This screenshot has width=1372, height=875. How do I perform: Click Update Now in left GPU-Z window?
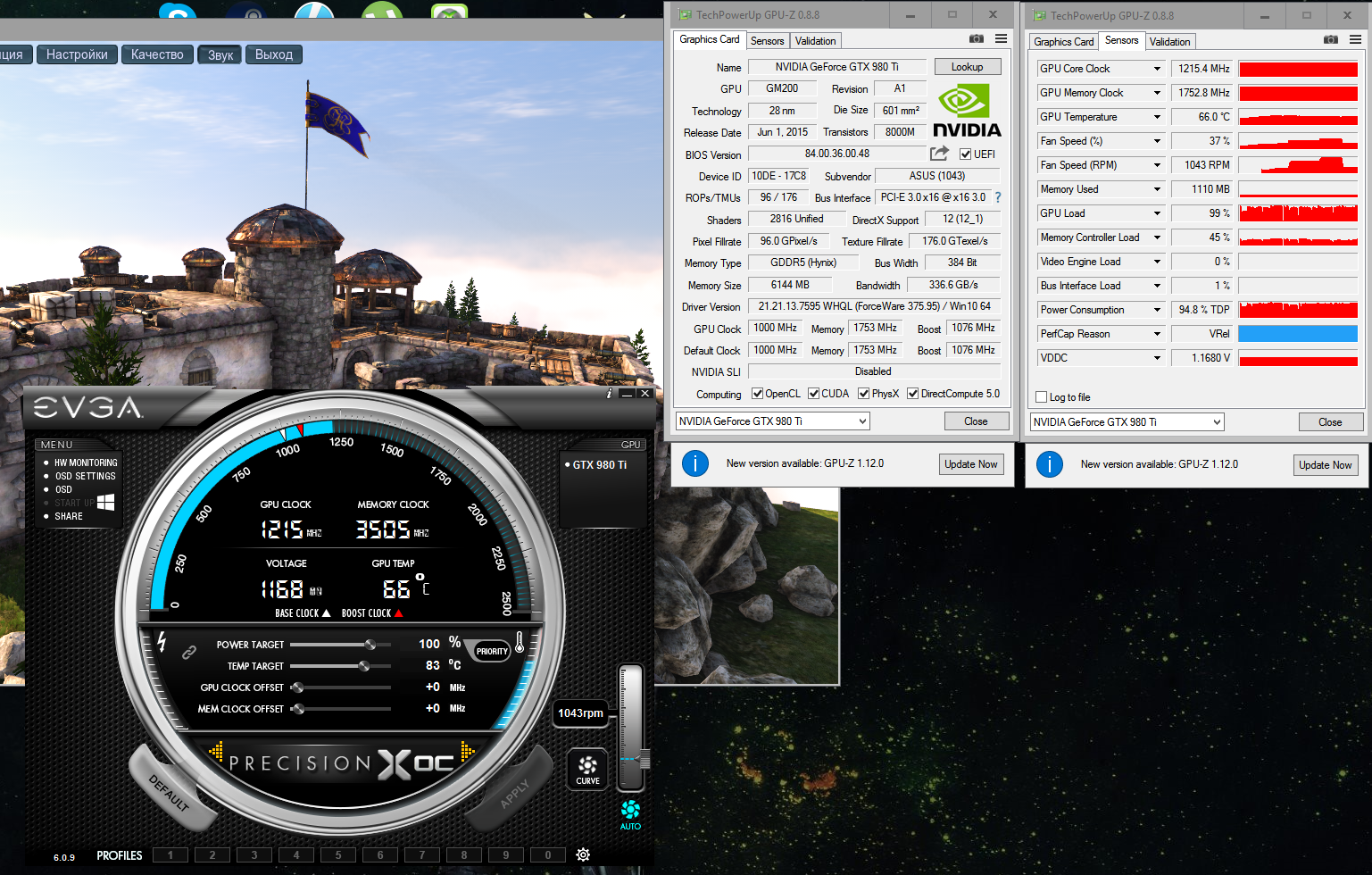pyautogui.click(x=971, y=464)
